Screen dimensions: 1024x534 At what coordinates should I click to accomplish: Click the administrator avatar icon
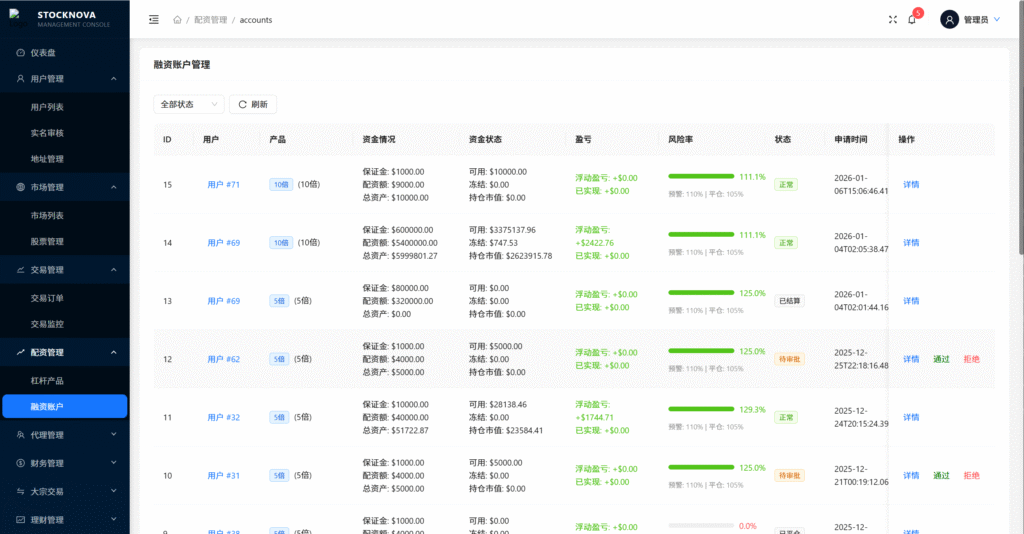pyautogui.click(x=949, y=20)
